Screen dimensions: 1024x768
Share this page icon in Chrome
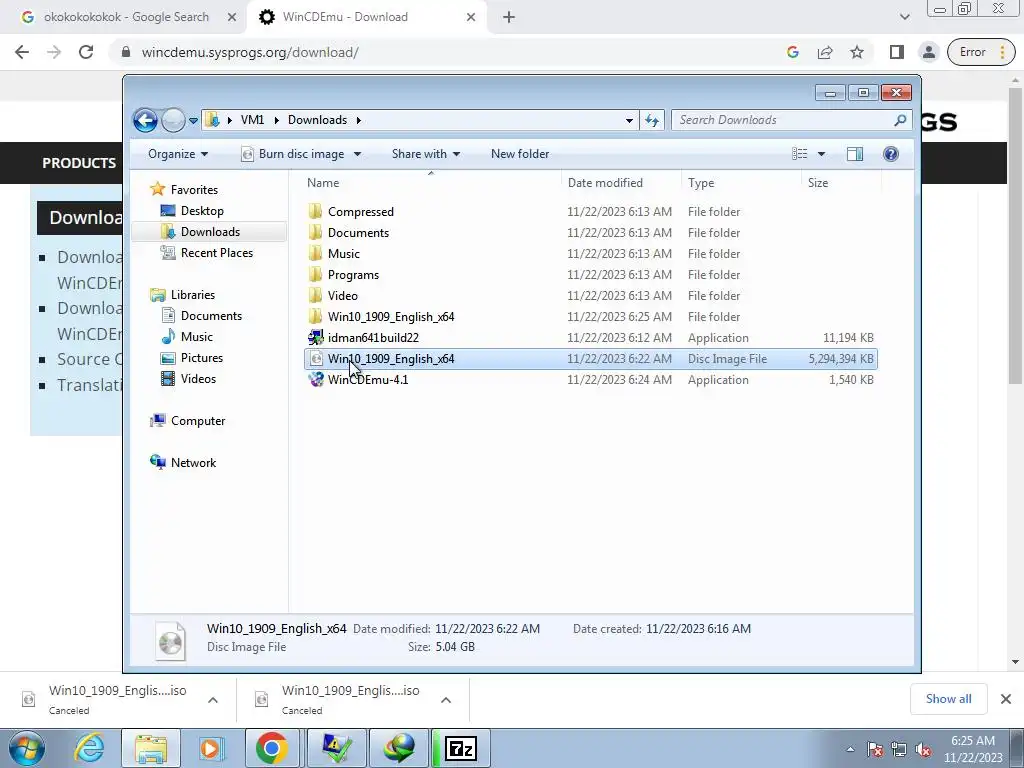tap(825, 52)
